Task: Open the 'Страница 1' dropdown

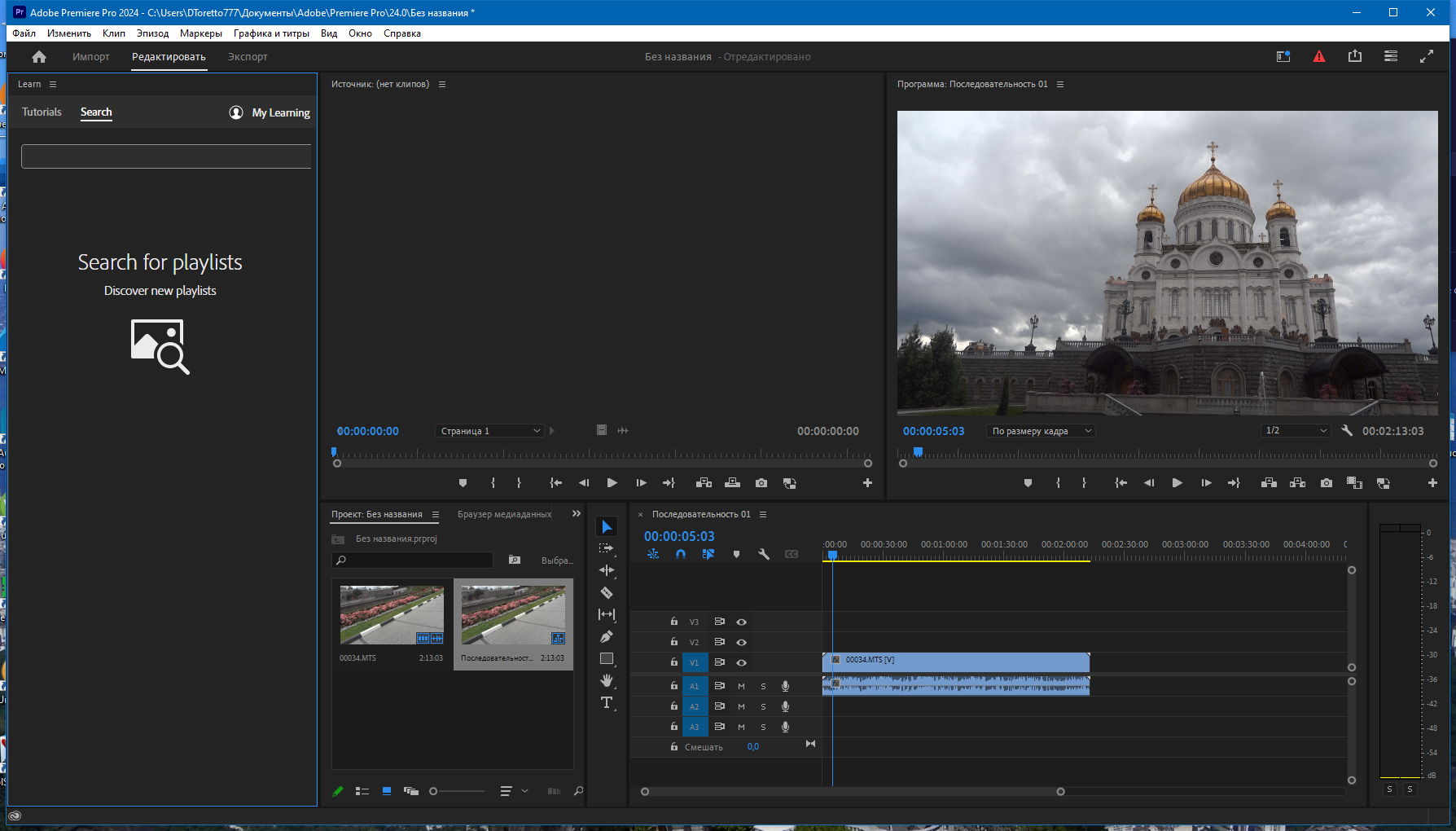Action: [x=489, y=431]
